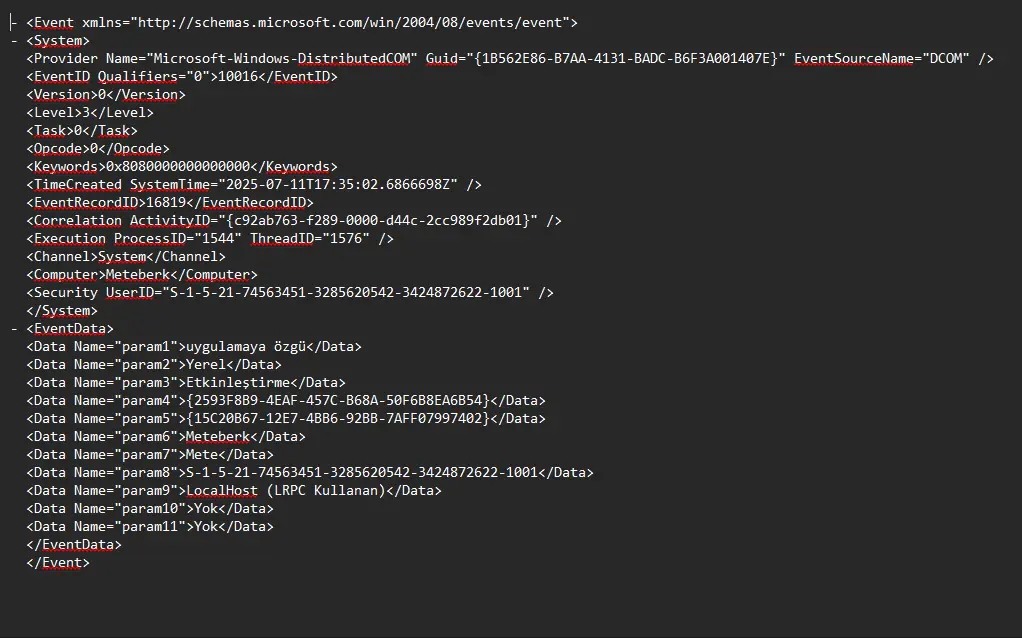Viewport: 1022px width, 638px height.
Task: Click the EventID value 10016
Action: pos(238,77)
